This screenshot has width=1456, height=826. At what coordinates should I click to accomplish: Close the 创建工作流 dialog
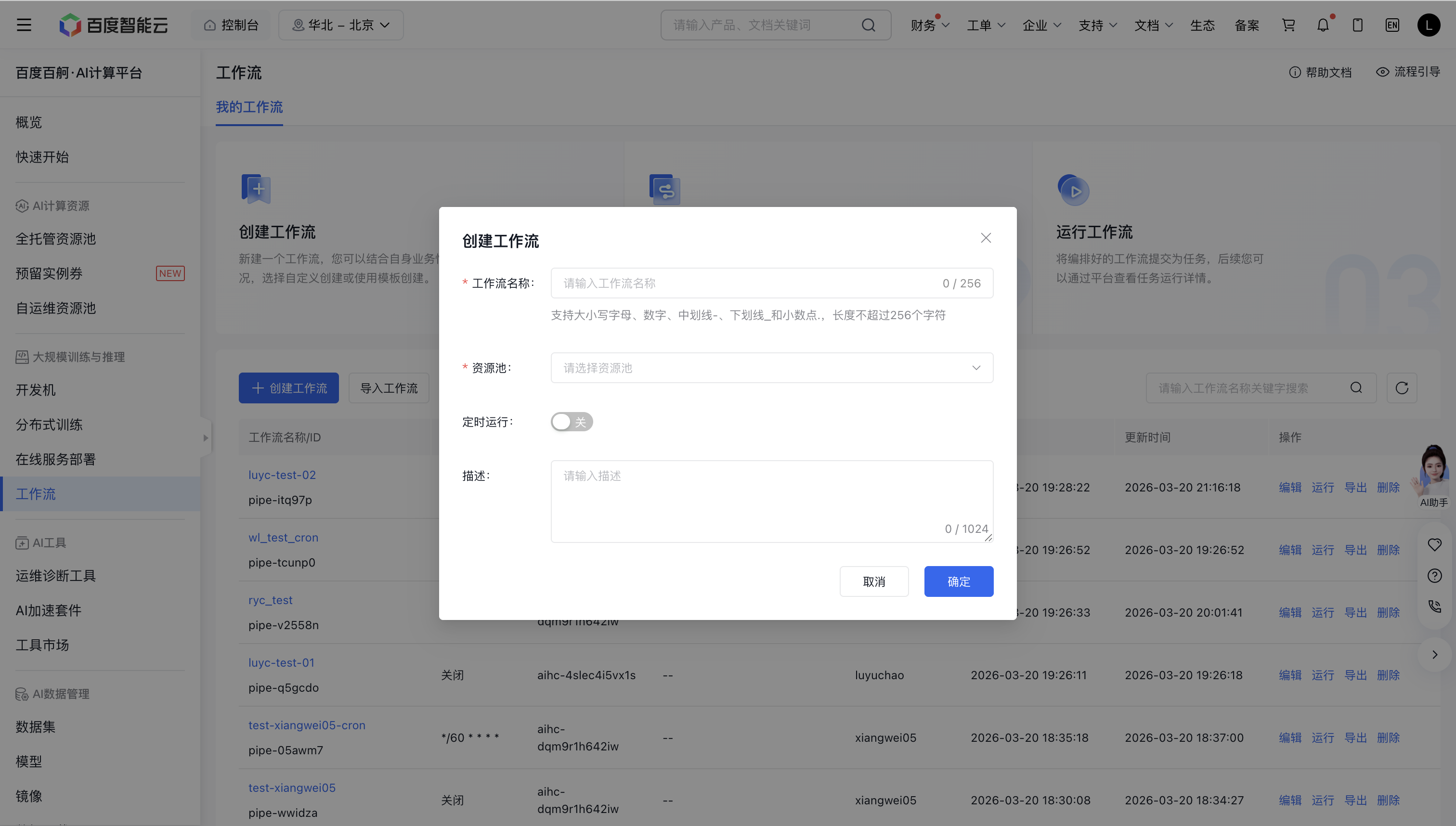986,238
